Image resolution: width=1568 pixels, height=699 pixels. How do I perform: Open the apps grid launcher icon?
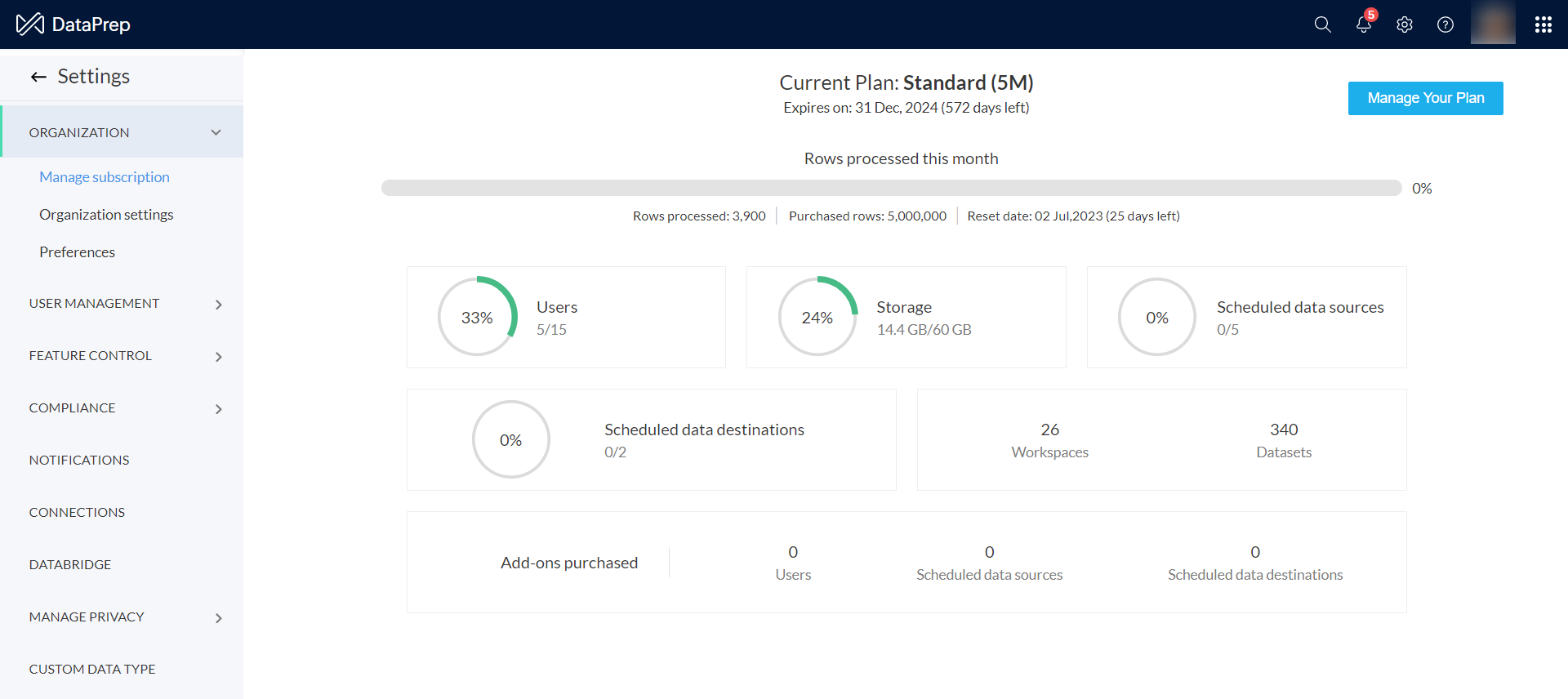[x=1543, y=24]
